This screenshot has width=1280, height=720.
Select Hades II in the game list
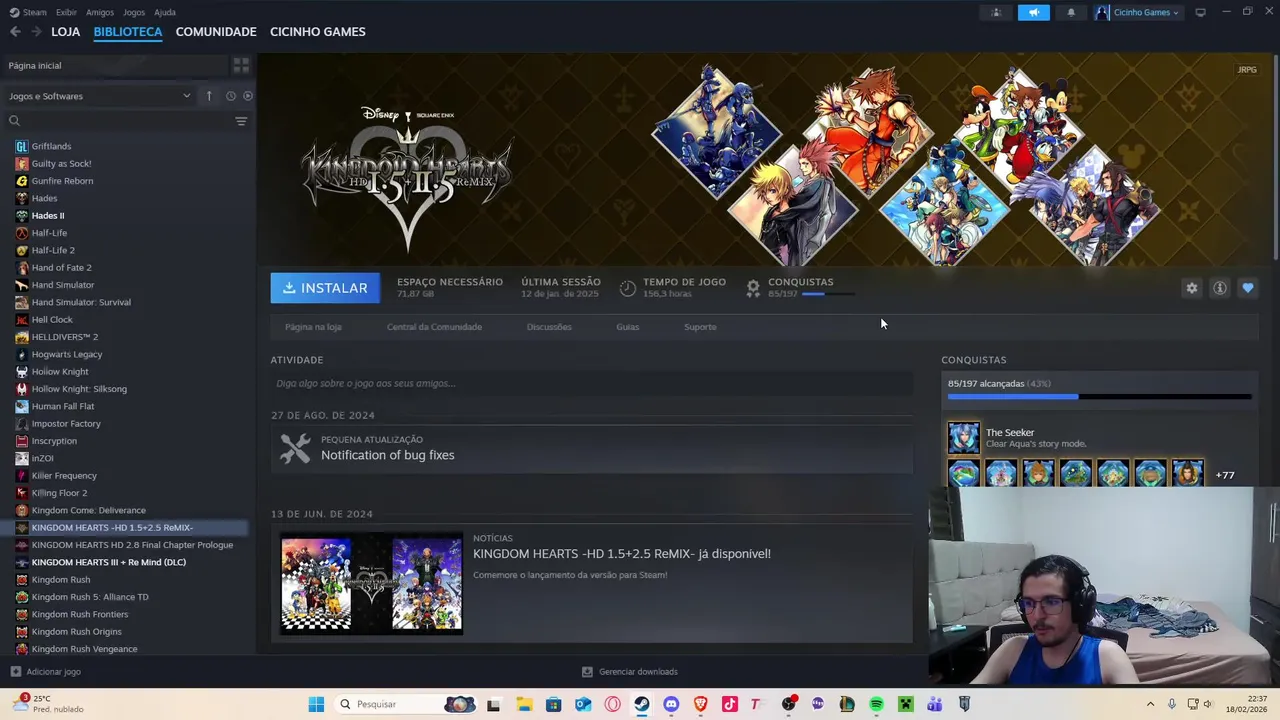pos(48,216)
